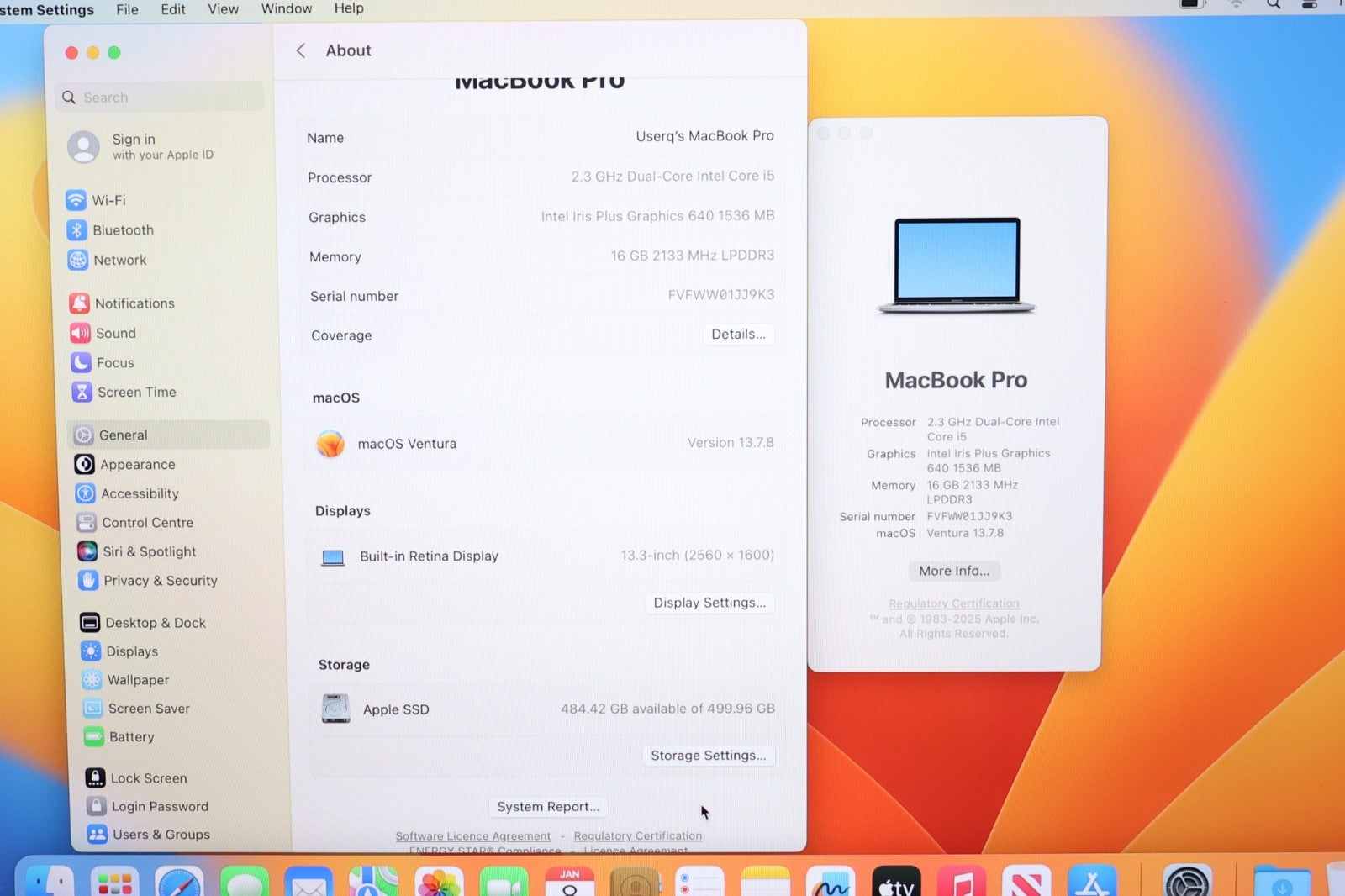Open the View menu
The height and width of the screenshot is (896, 1345).
pos(223,9)
